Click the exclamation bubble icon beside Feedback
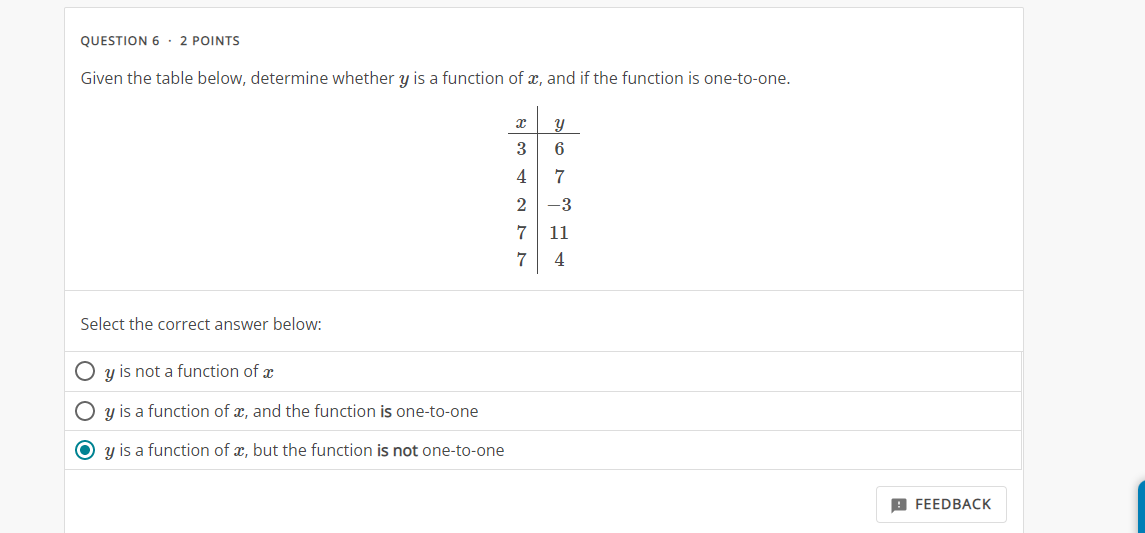Screen dimensions: 1145x533 (x=898, y=505)
